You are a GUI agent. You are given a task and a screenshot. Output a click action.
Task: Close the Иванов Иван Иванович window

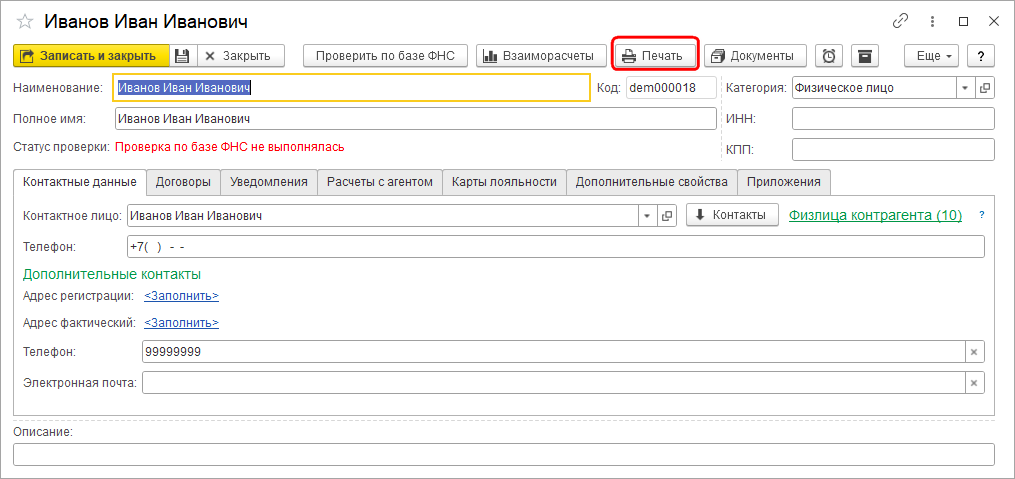[994, 21]
